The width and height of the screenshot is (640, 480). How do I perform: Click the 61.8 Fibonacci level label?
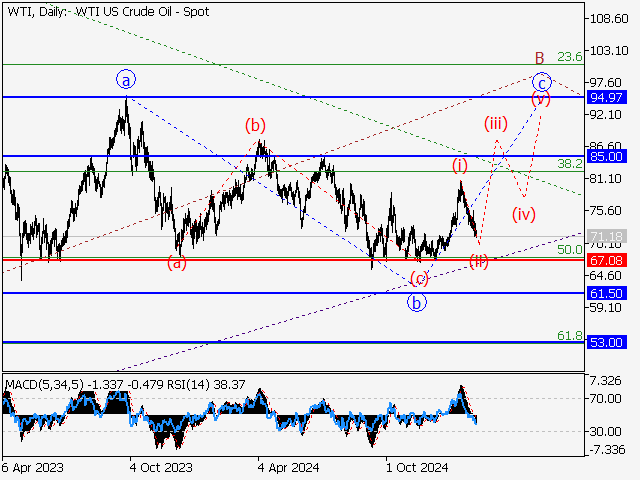pyautogui.click(x=569, y=335)
